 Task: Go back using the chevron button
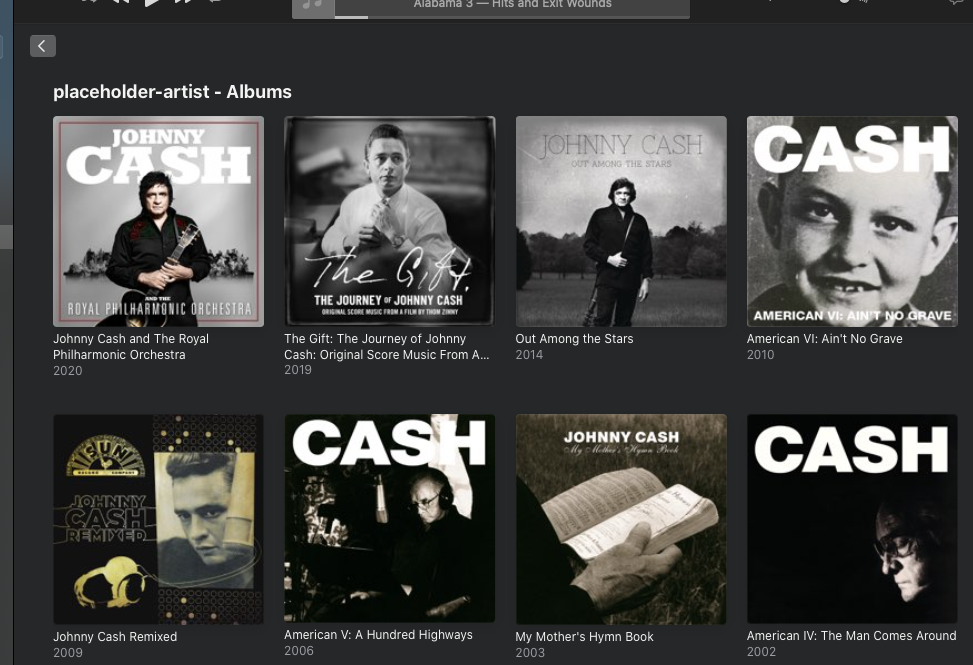tap(43, 46)
